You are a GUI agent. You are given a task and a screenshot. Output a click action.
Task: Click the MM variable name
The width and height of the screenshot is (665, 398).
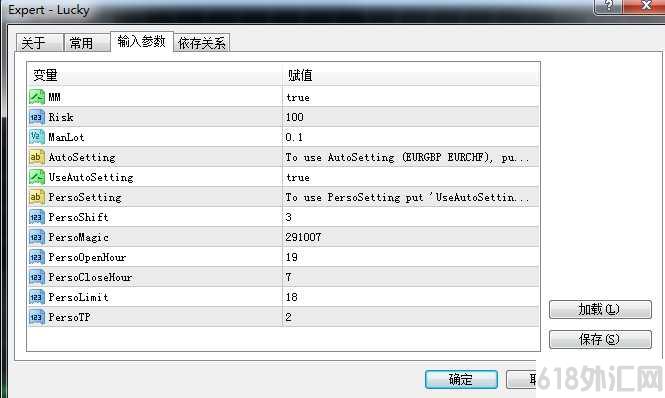[x=54, y=97]
